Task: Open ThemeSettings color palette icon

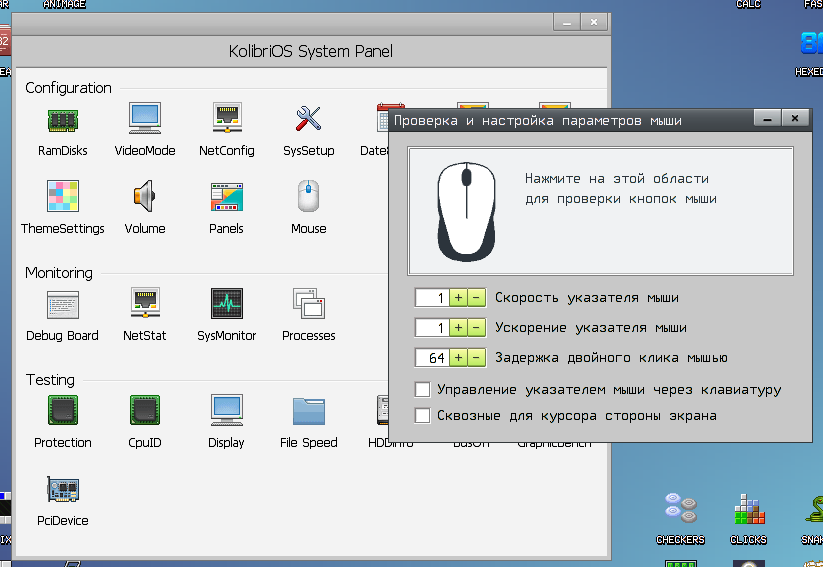Action: coord(63,197)
